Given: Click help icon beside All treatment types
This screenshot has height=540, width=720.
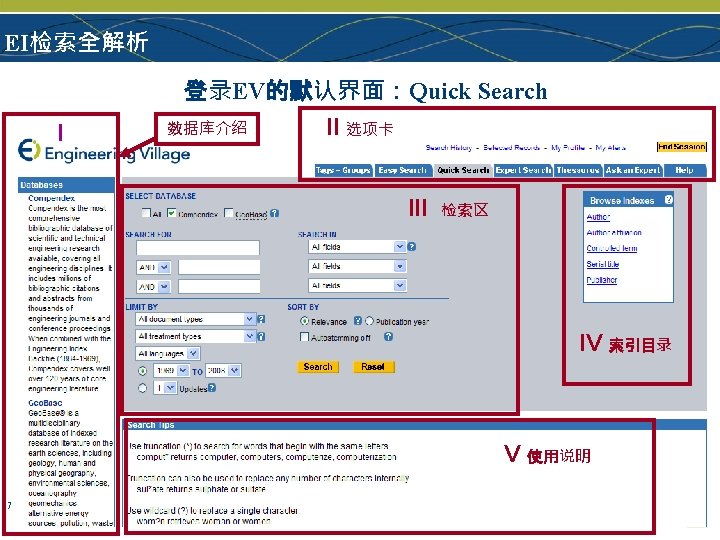Looking at the screenshot, I should (x=261, y=337).
